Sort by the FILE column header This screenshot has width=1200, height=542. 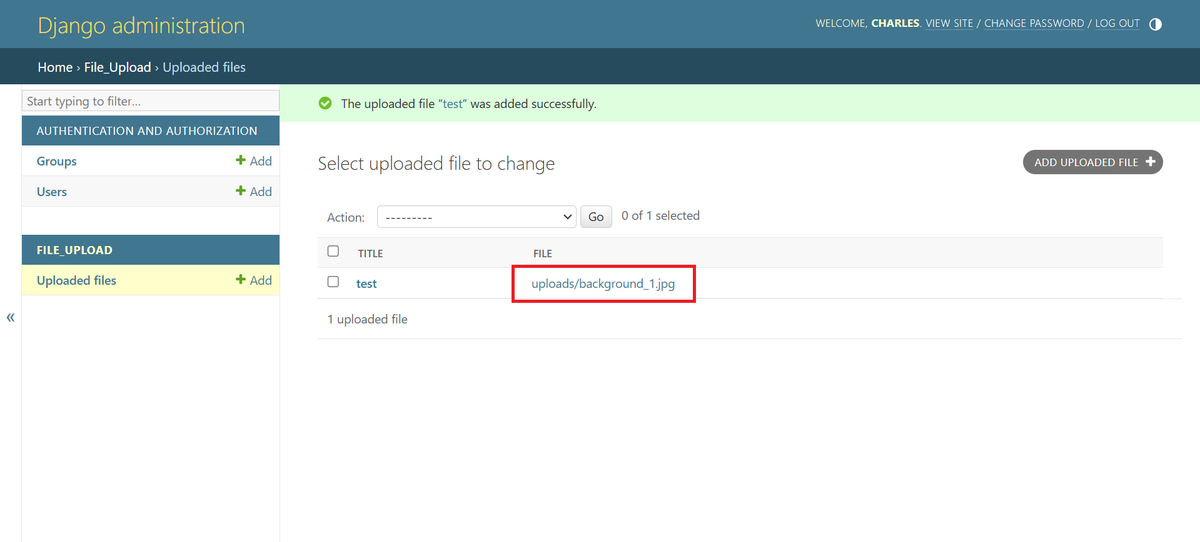coord(543,254)
